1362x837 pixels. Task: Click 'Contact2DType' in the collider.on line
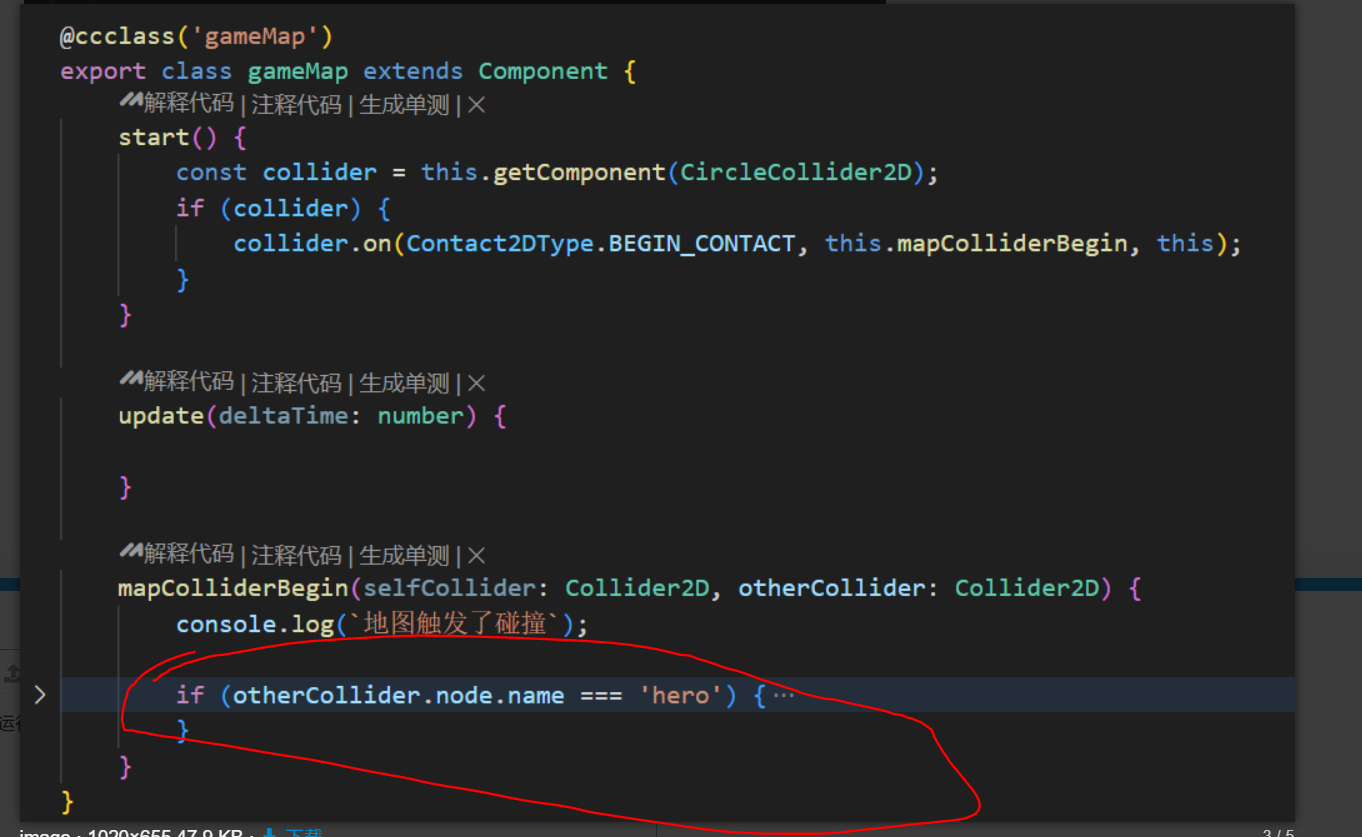tap(500, 243)
